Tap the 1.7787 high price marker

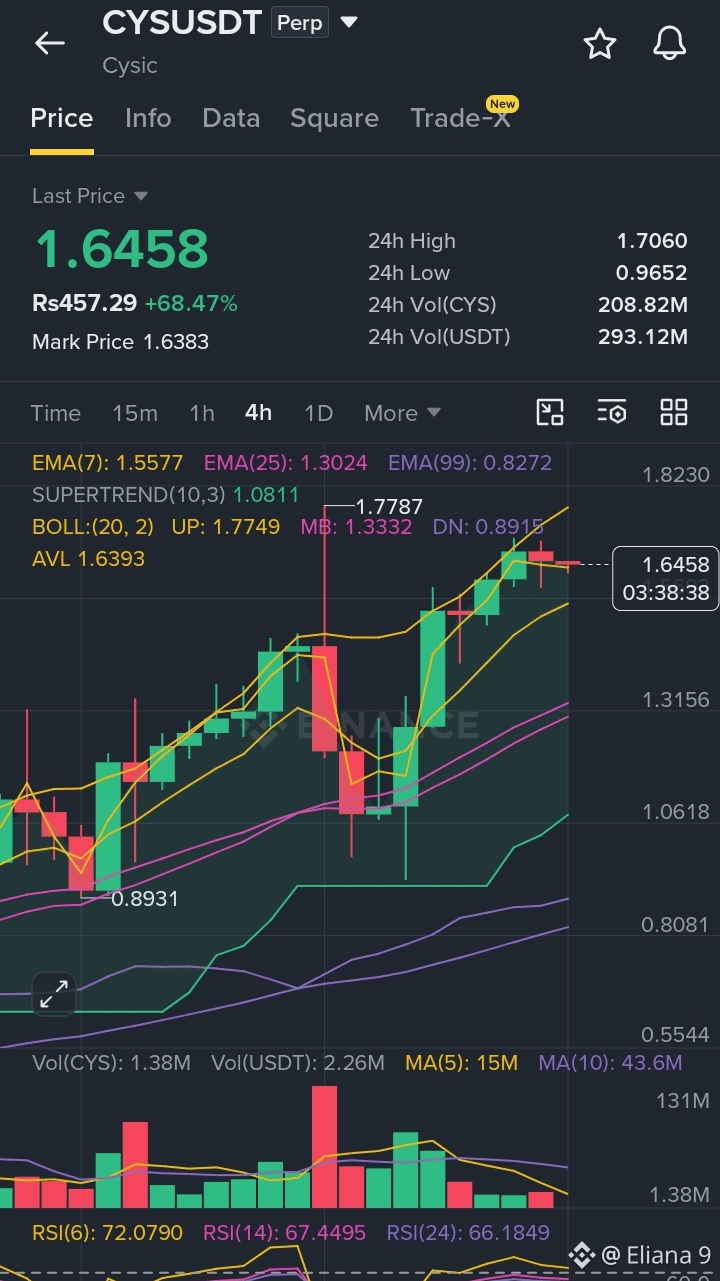point(389,507)
